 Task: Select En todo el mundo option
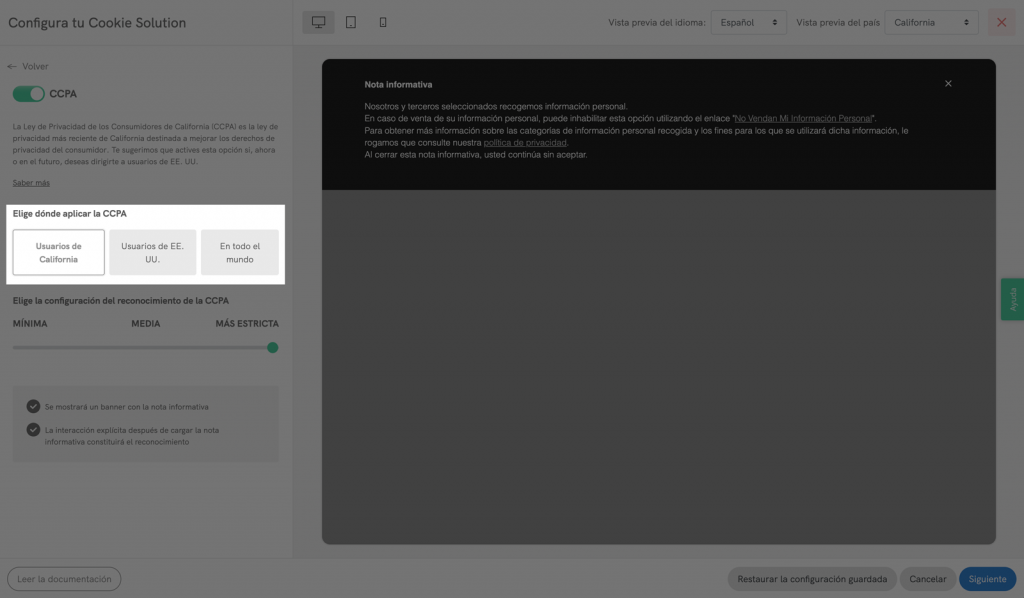[x=240, y=252]
